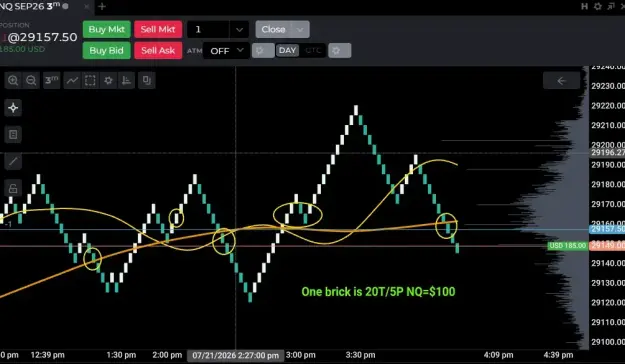
Task: Expand the Close button dropdown arrow
Action: 300,30
